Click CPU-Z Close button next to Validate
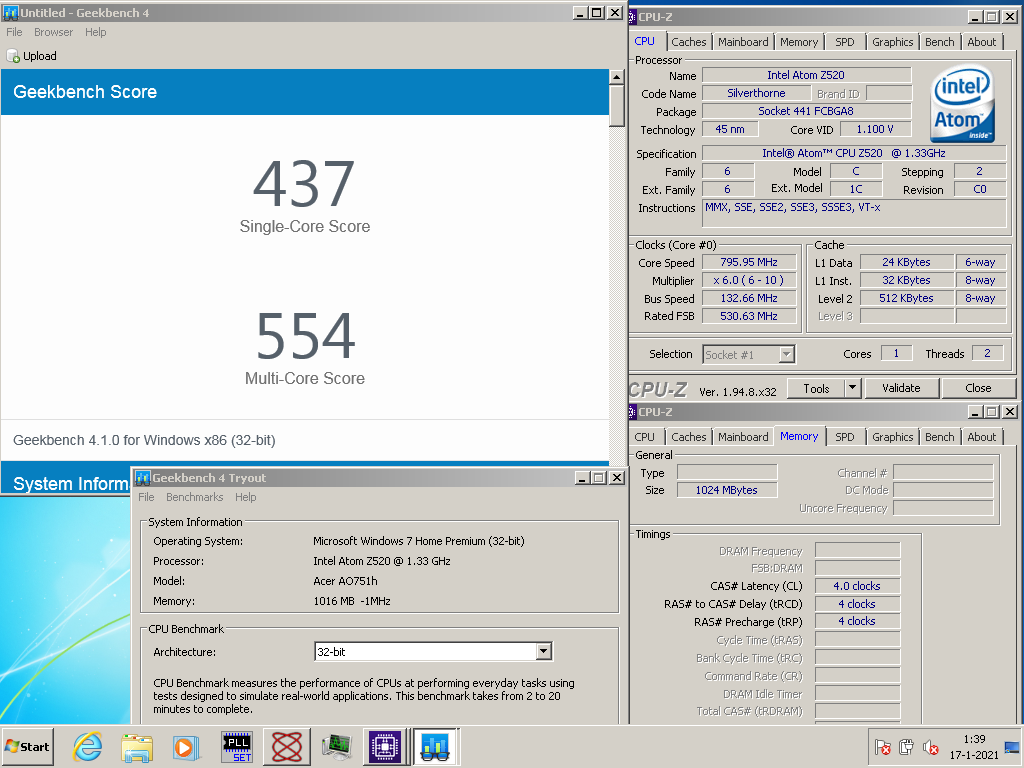The height and width of the screenshot is (768, 1024). tap(978, 388)
